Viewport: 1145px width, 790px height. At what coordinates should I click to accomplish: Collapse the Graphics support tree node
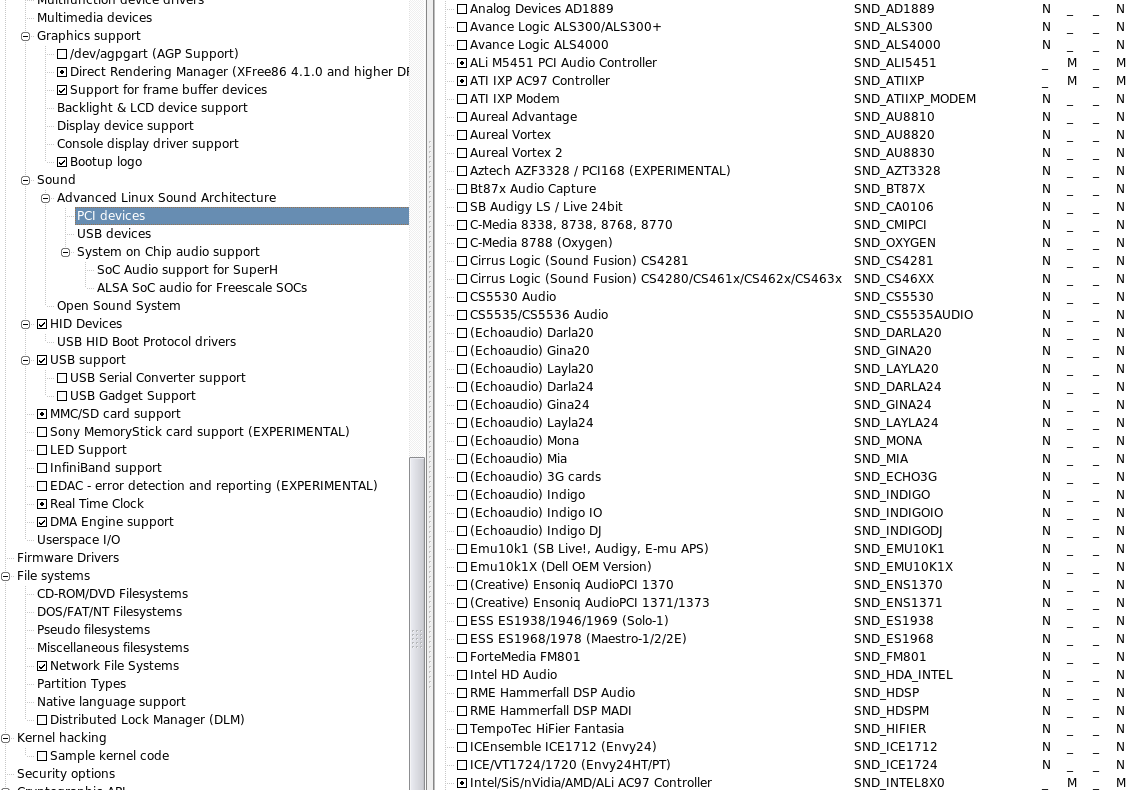click(x=26, y=36)
